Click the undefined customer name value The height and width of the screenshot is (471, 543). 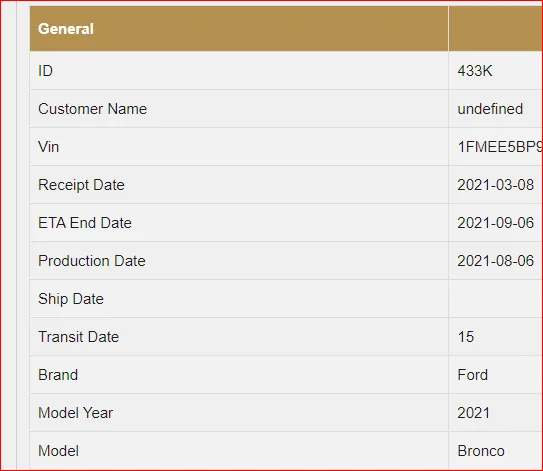click(x=490, y=109)
